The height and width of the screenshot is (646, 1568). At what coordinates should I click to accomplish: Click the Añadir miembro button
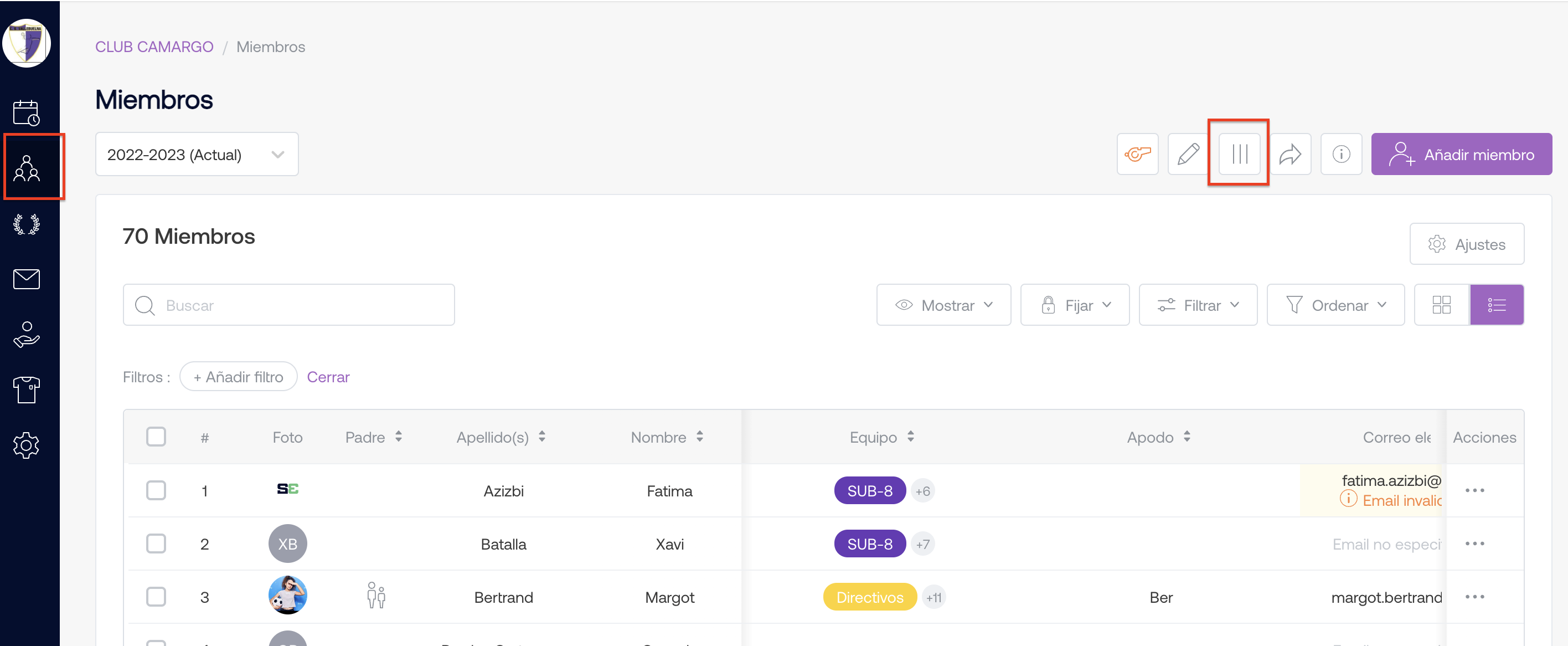(1461, 154)
